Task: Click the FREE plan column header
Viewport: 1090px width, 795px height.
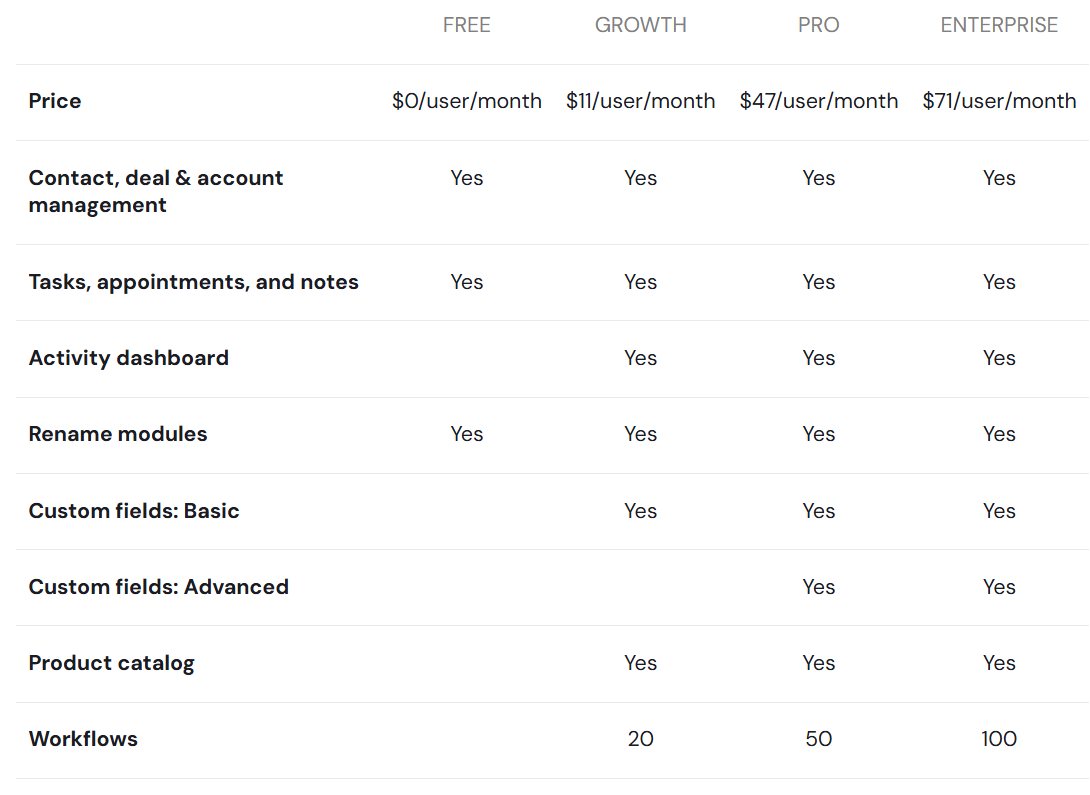Action: coord(466,25)
